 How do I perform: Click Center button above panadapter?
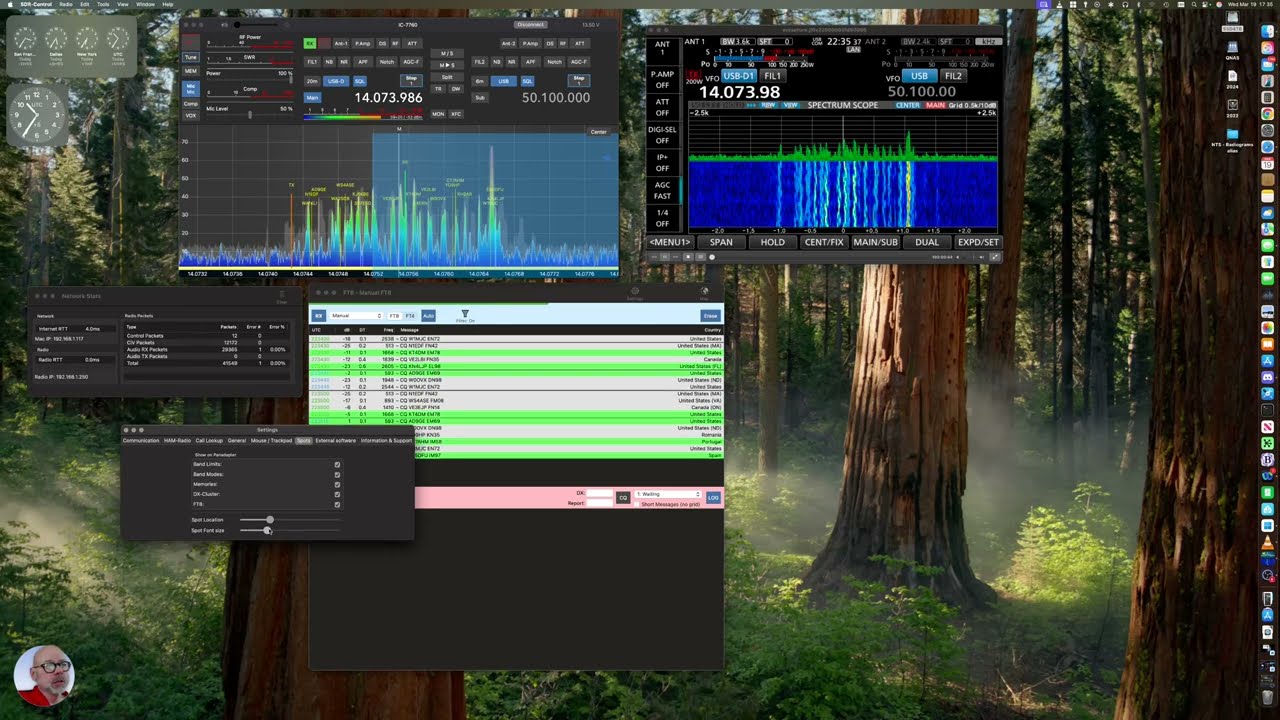598,132
